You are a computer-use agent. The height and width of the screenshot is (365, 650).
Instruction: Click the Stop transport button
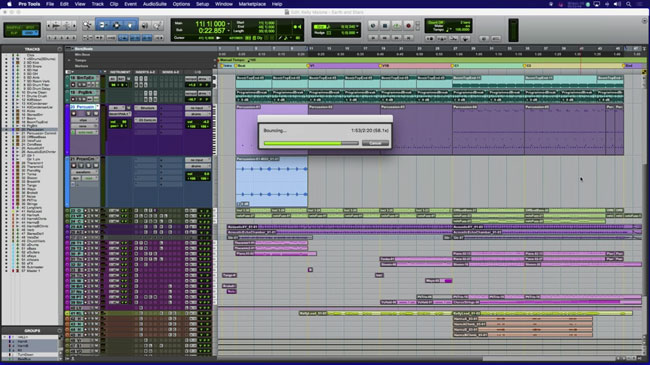coord(385,26)
